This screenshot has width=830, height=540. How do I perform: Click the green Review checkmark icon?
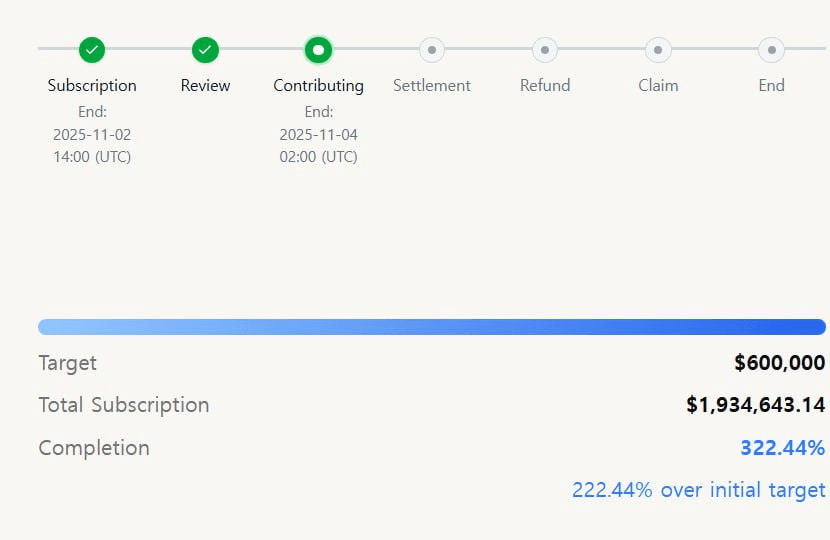click(x=205, y=49)
